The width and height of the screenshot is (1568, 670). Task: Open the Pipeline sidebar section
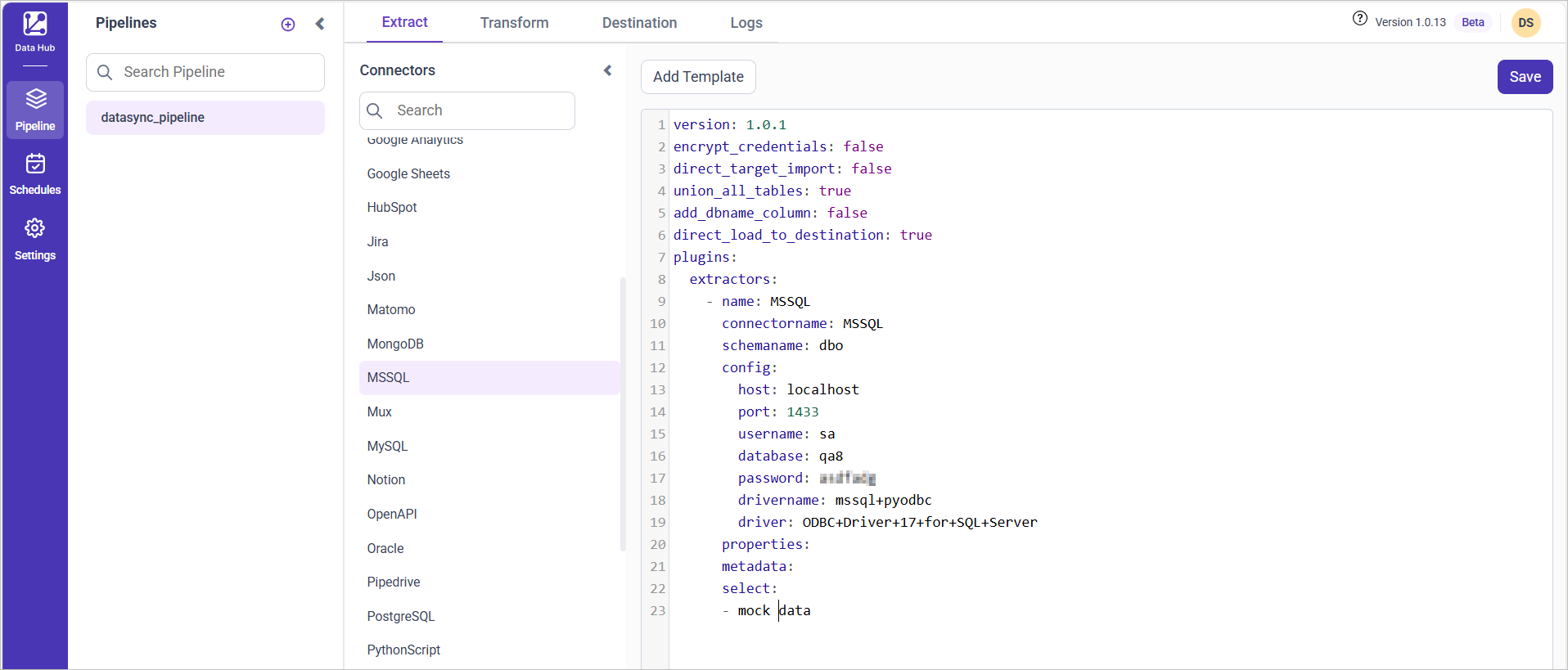(35, 110)
